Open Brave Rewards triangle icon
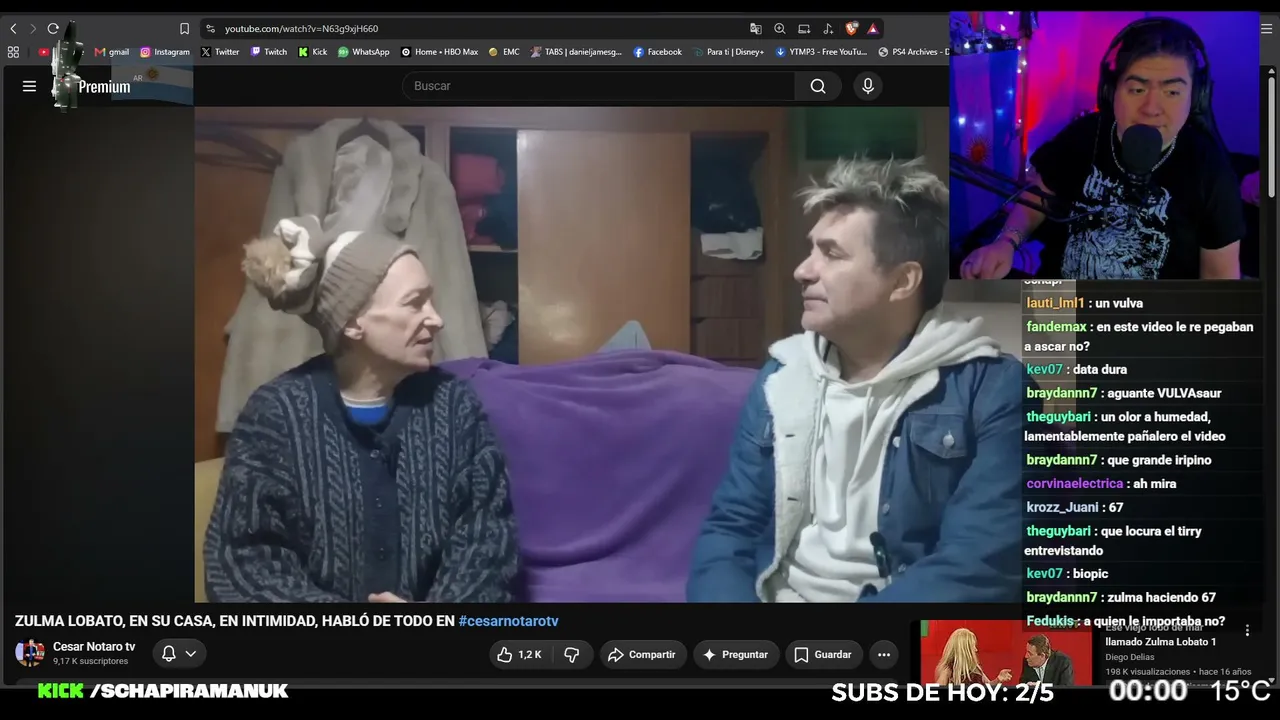1280x720 pixels. click(873, 29)
